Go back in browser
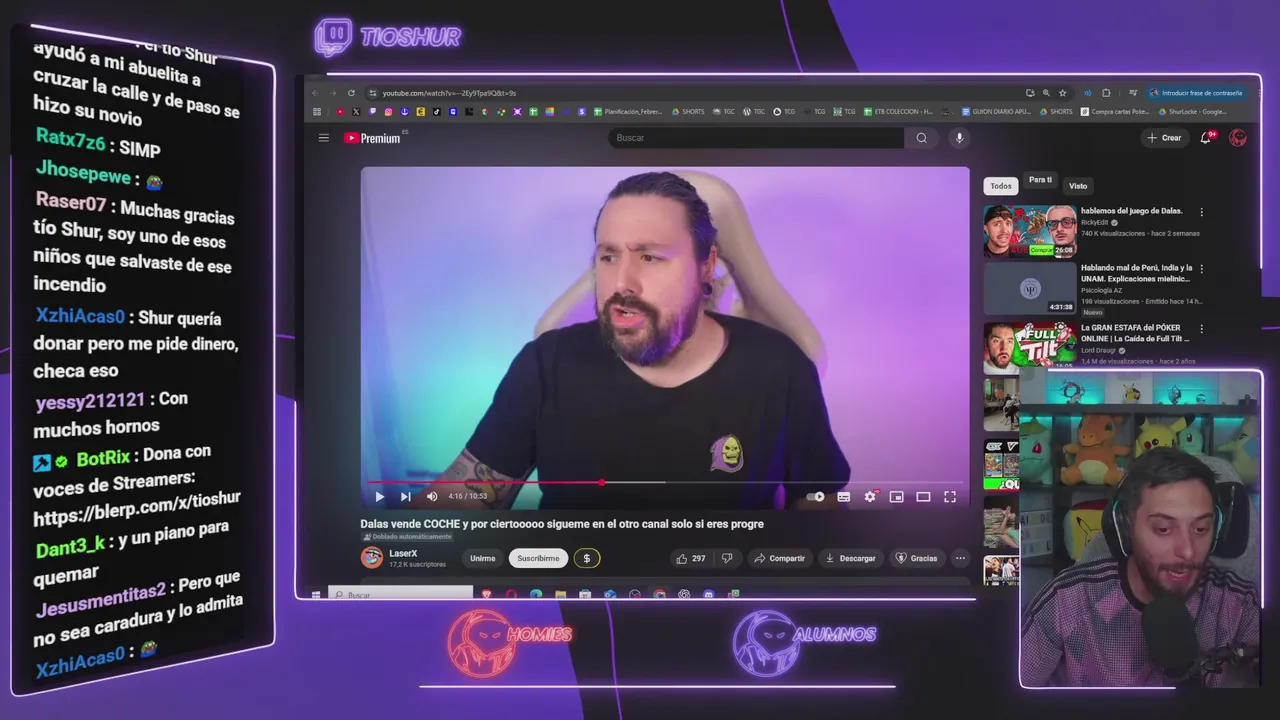This screenshot has height=720, width=1280. click(315, 93)
